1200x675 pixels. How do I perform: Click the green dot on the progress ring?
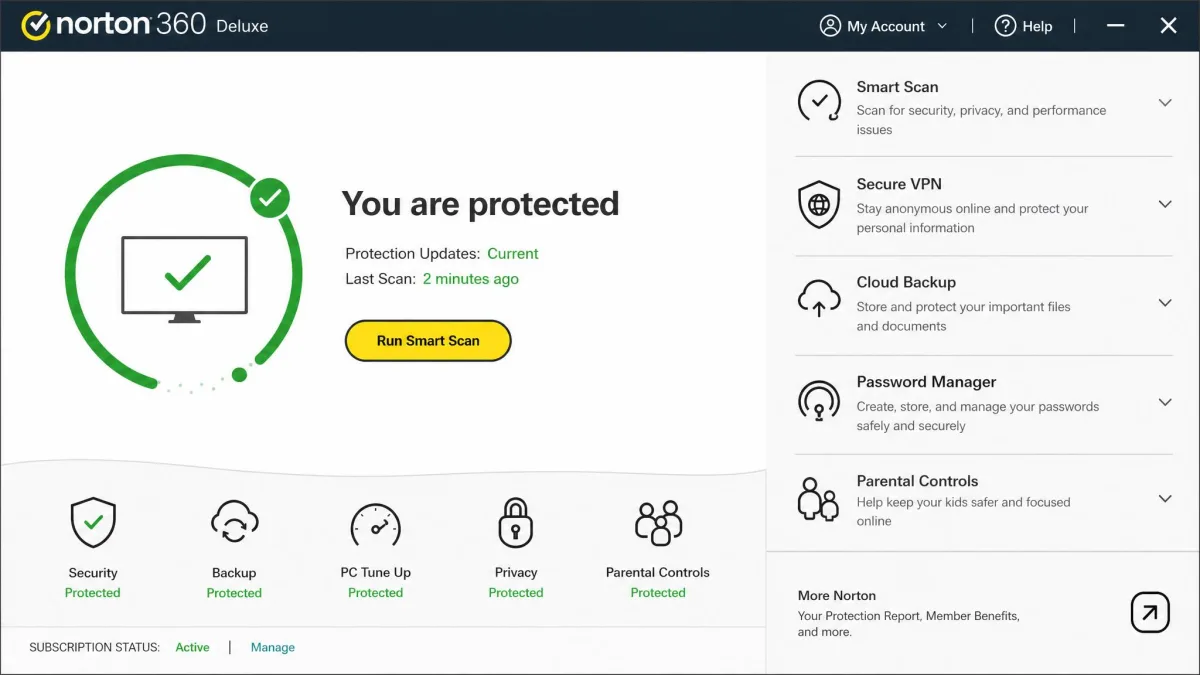[239, 375]
